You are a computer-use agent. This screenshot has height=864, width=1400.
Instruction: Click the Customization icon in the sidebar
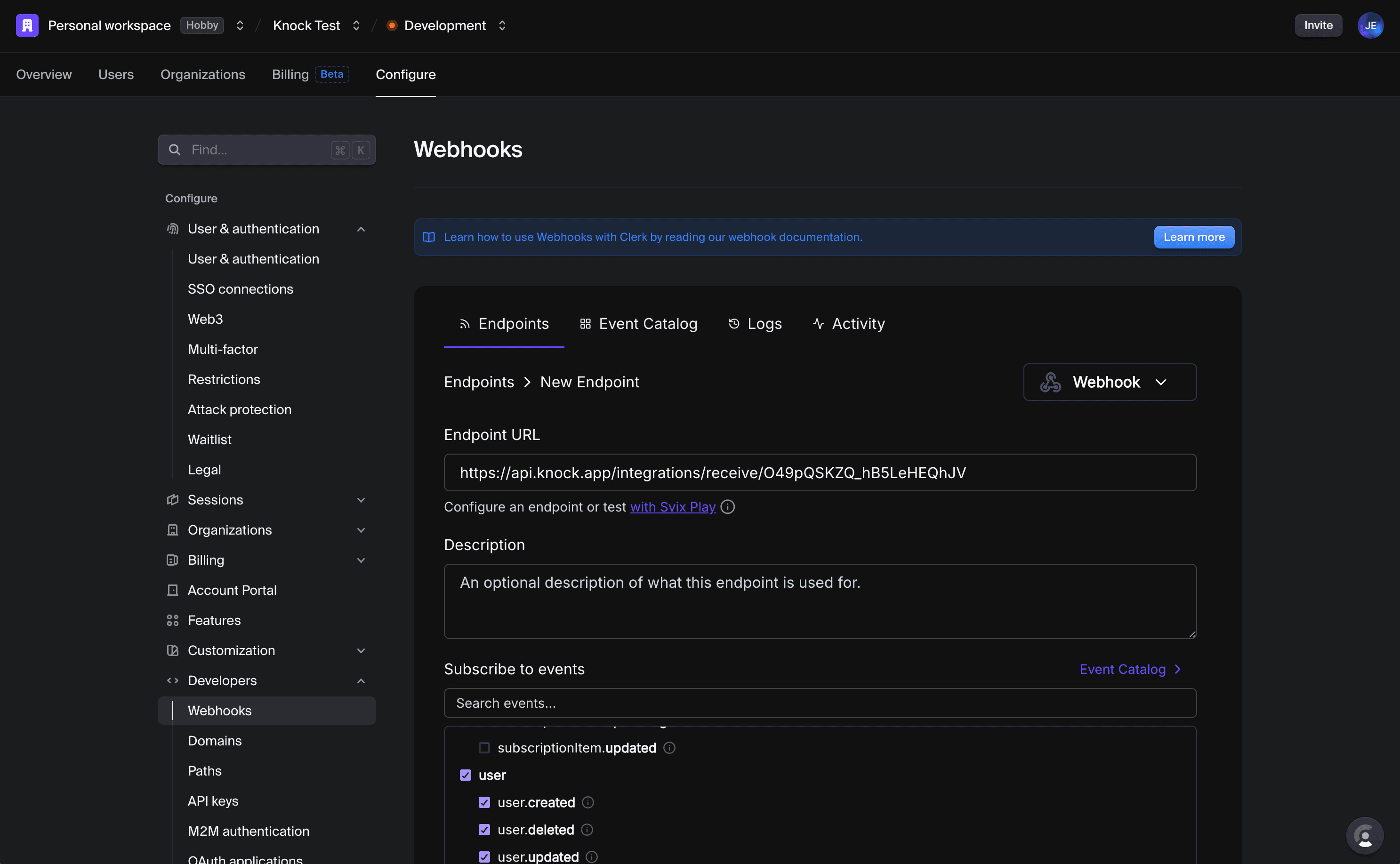173,650
